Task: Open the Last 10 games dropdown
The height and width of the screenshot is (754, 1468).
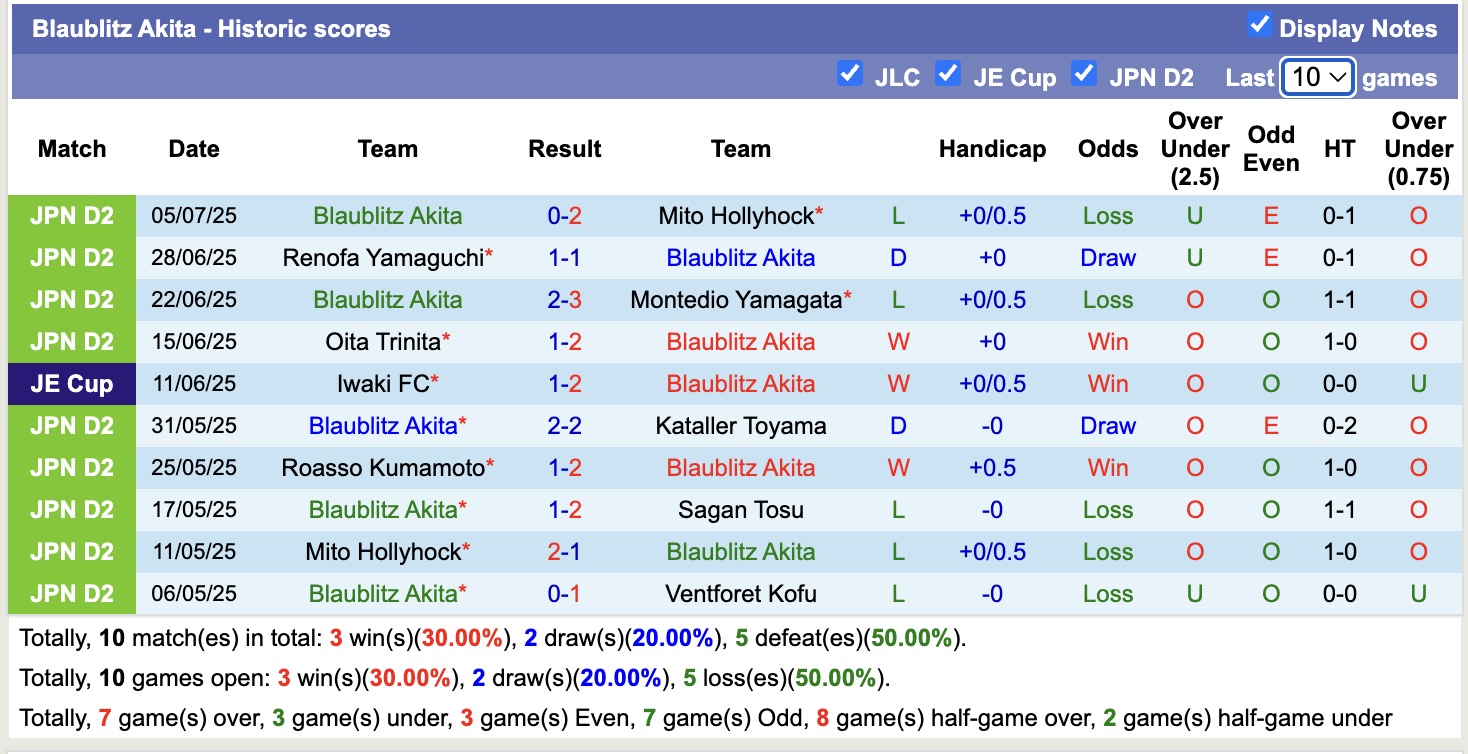Action: [1317, 77]
